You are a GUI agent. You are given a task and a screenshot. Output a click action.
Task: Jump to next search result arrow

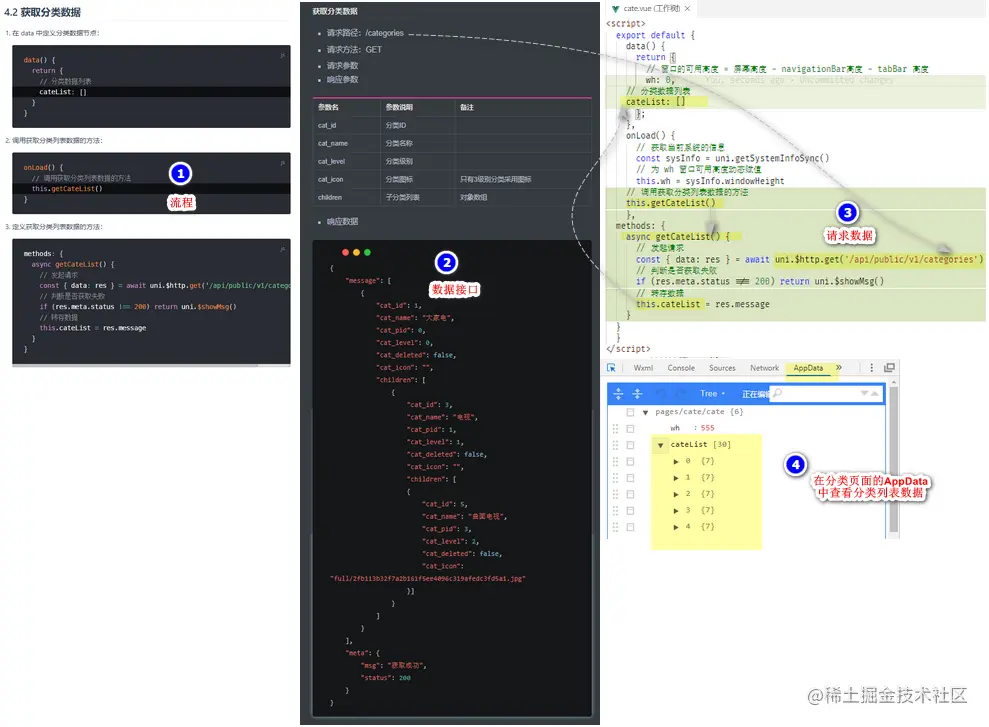(864, 393)
